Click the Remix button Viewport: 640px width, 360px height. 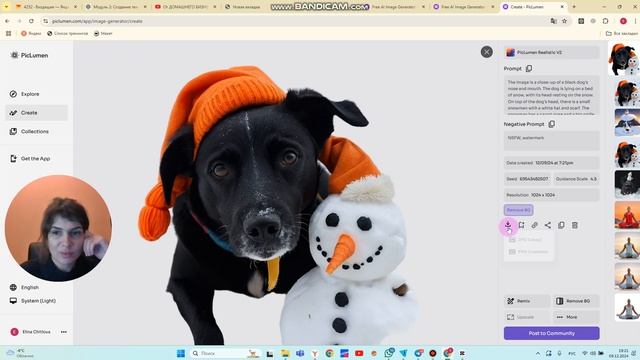527,301
